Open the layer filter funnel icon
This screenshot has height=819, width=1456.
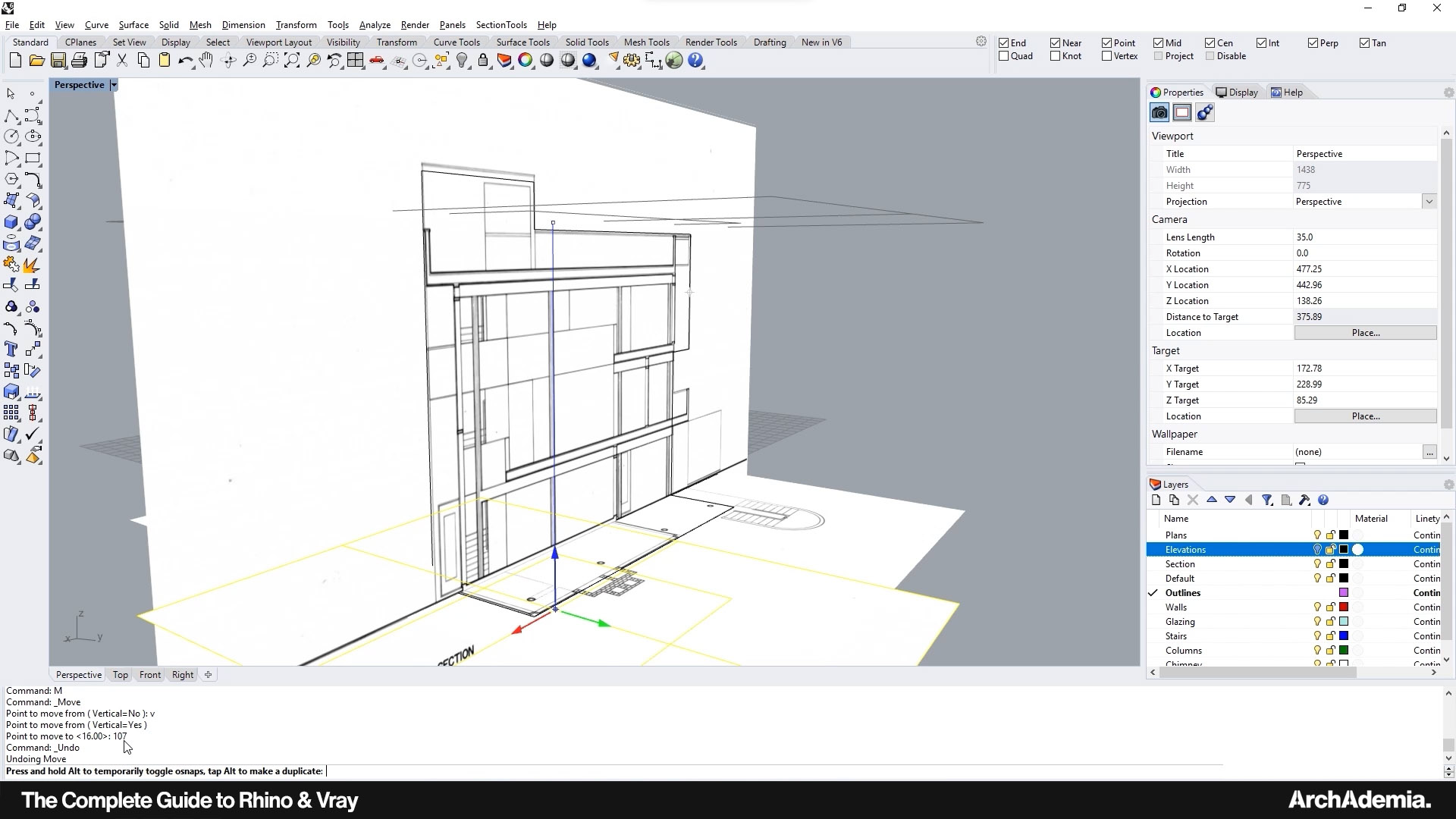pyautogui.click(x=1267, y=500)
